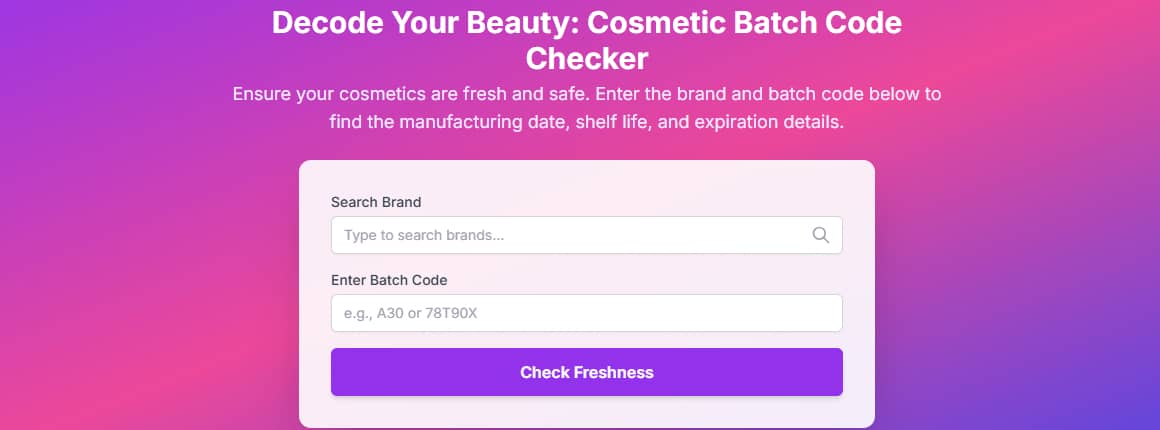Click the "Type to search brands..." placeholder
The image size is (1160, 430).
424,236
